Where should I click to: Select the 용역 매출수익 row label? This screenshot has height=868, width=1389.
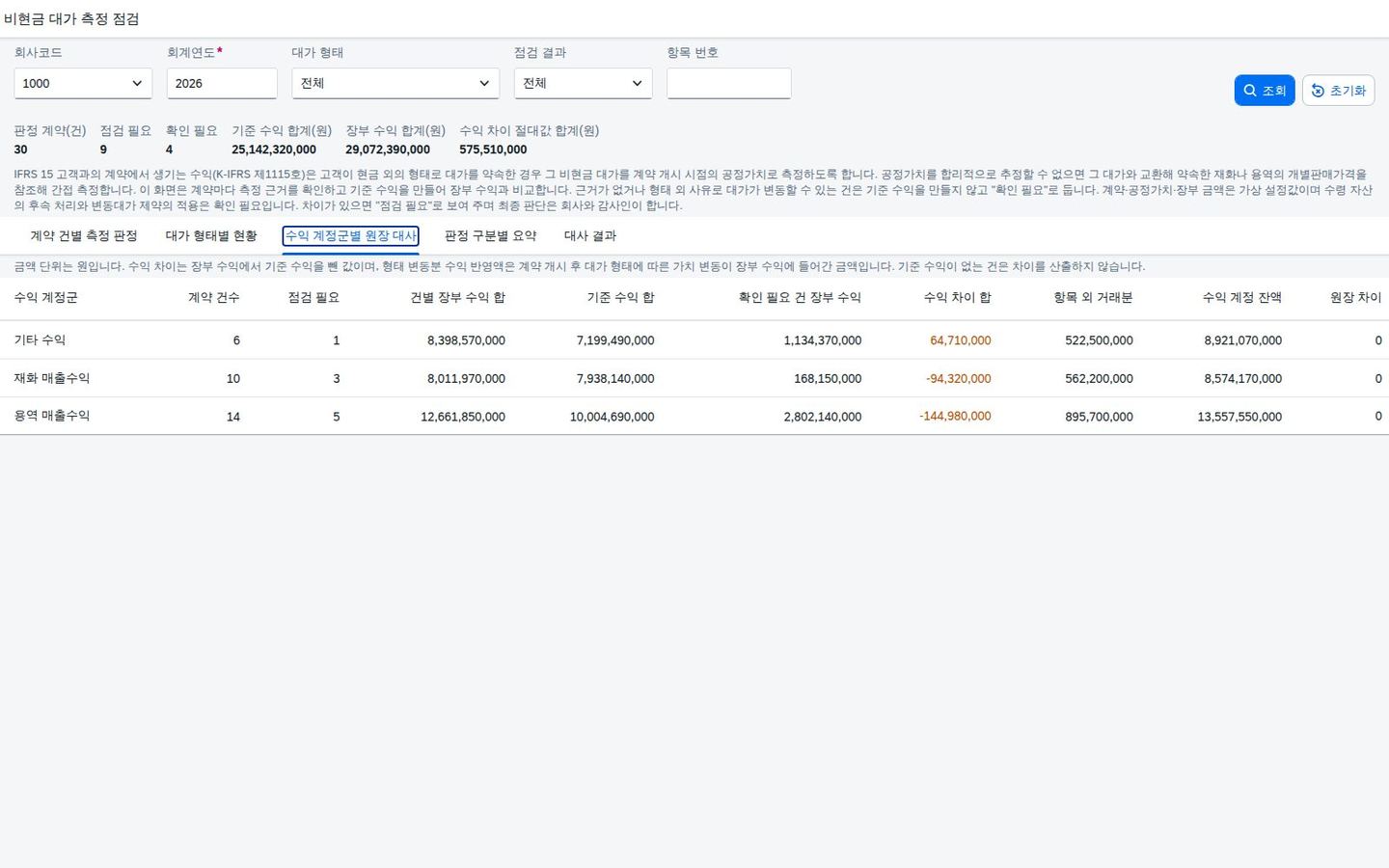[x=52, y=417]
